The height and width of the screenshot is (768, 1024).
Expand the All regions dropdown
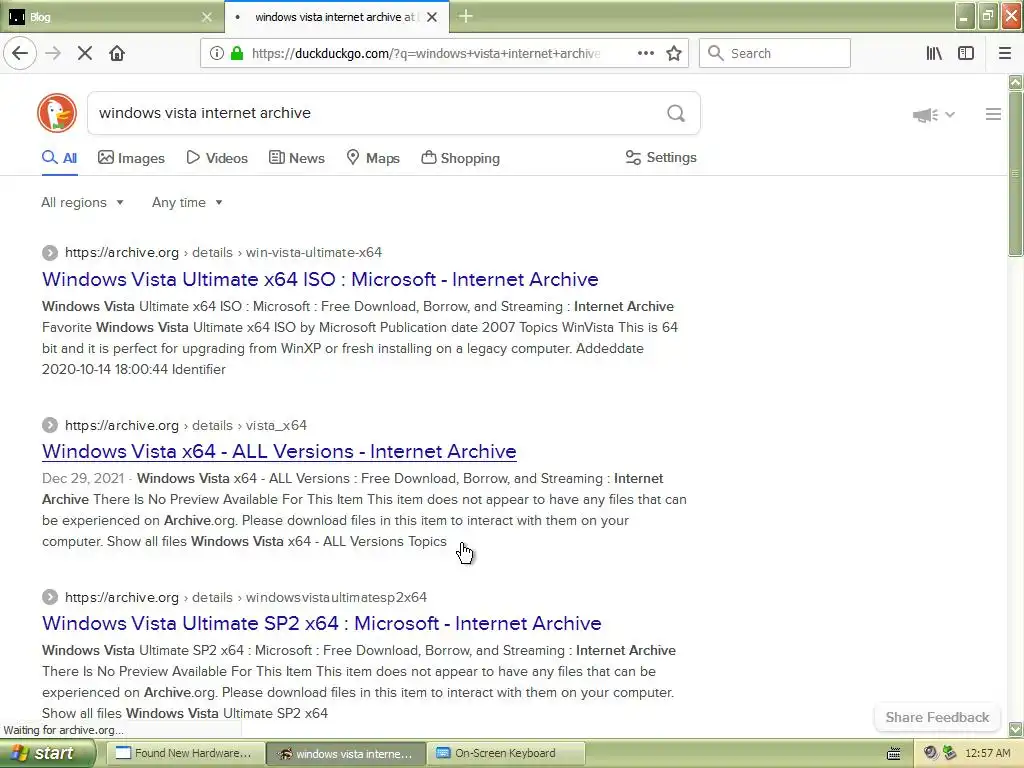point(82,202)
